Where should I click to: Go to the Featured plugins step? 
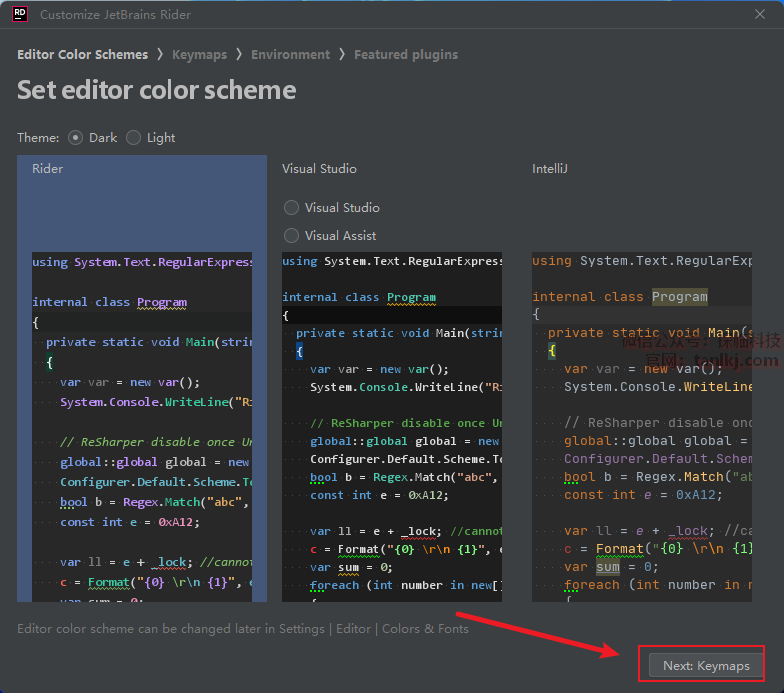(405, 55)
